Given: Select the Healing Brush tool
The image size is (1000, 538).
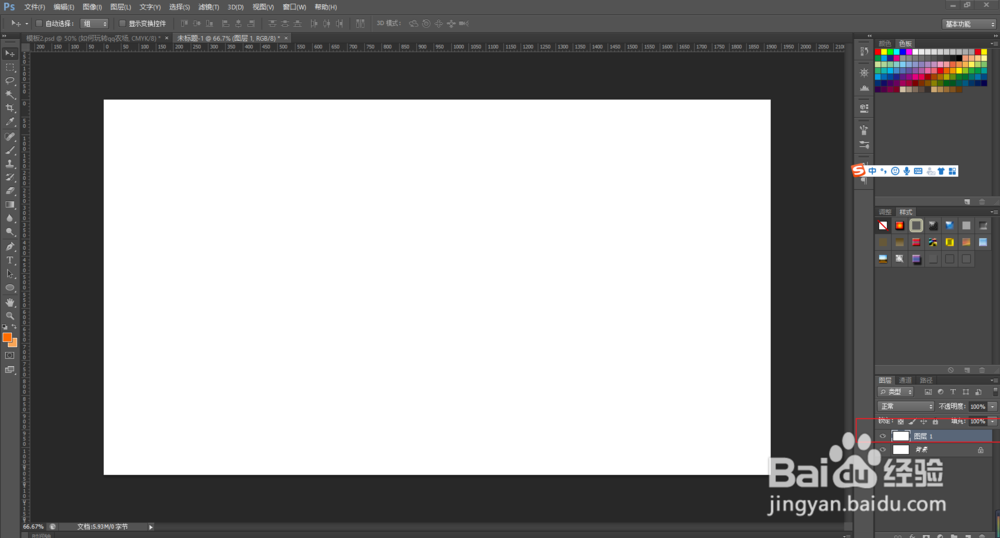Looking at the screenshot, I should coord(10,136).
